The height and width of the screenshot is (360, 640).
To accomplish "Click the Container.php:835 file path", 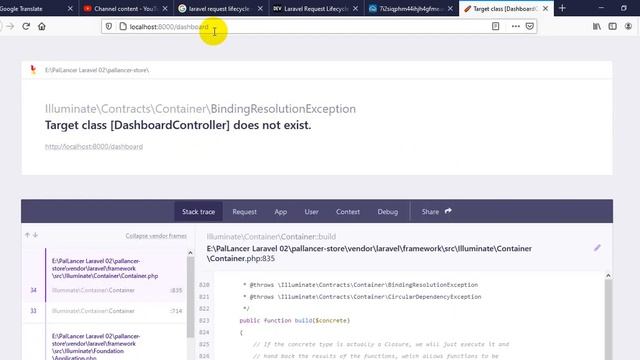I will [369, 253].
